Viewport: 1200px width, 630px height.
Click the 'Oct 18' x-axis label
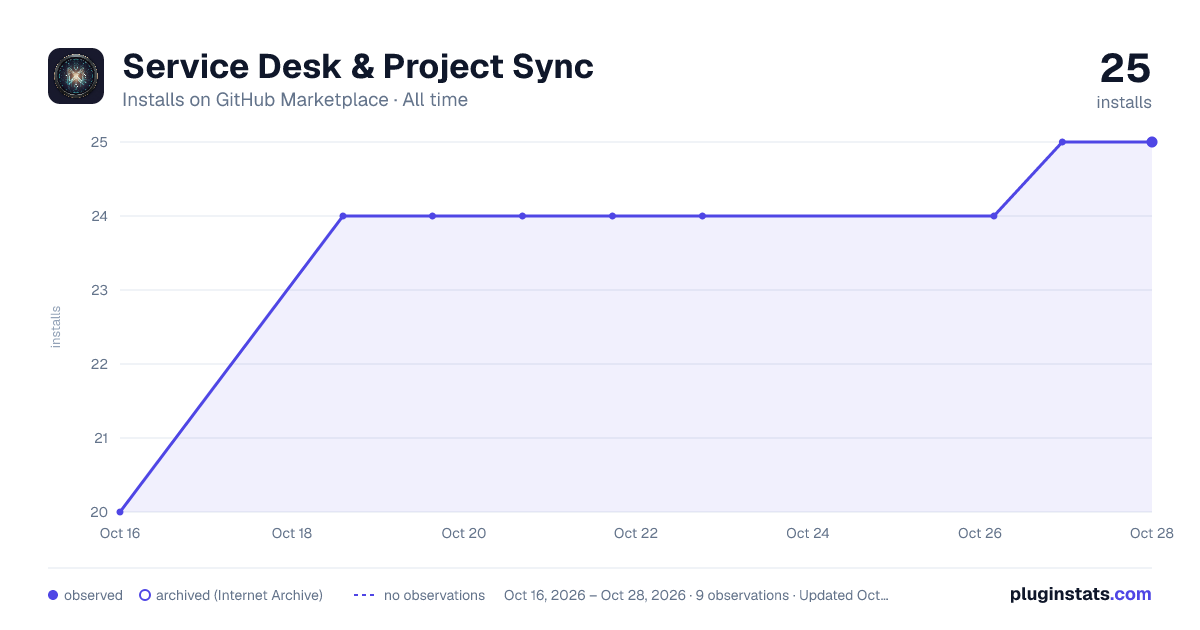click(292, 533)
